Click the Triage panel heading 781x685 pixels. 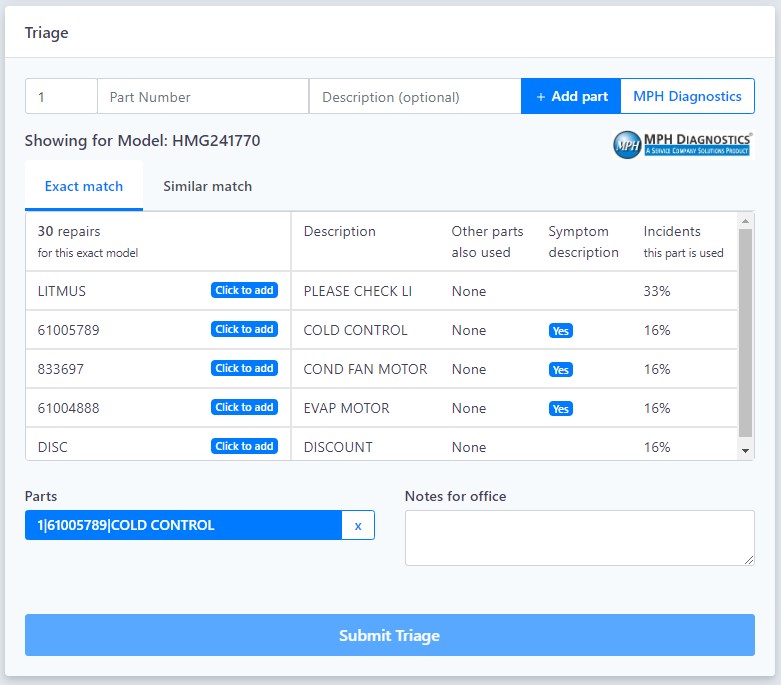46,33
